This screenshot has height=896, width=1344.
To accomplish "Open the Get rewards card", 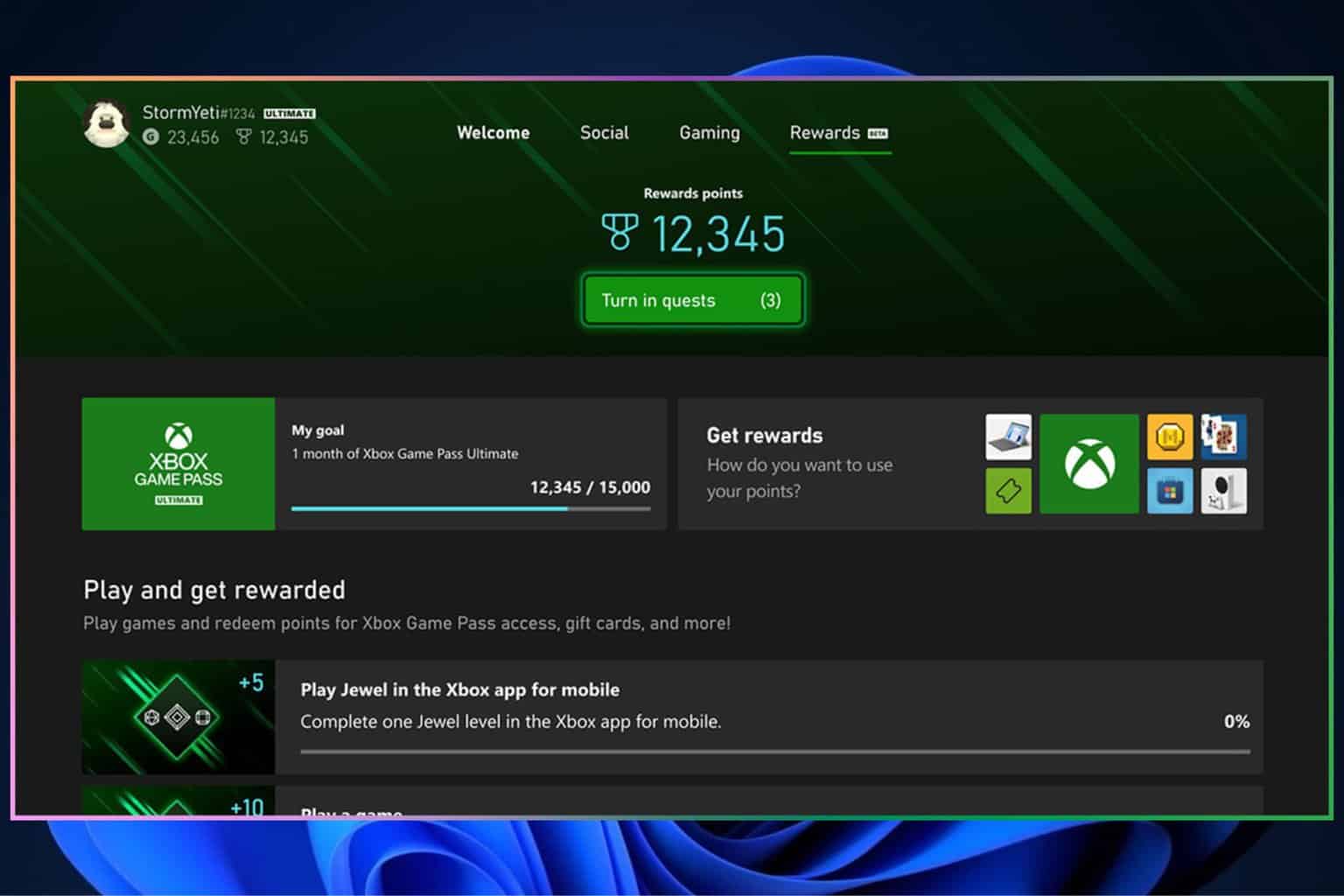I will coord(970,464).
